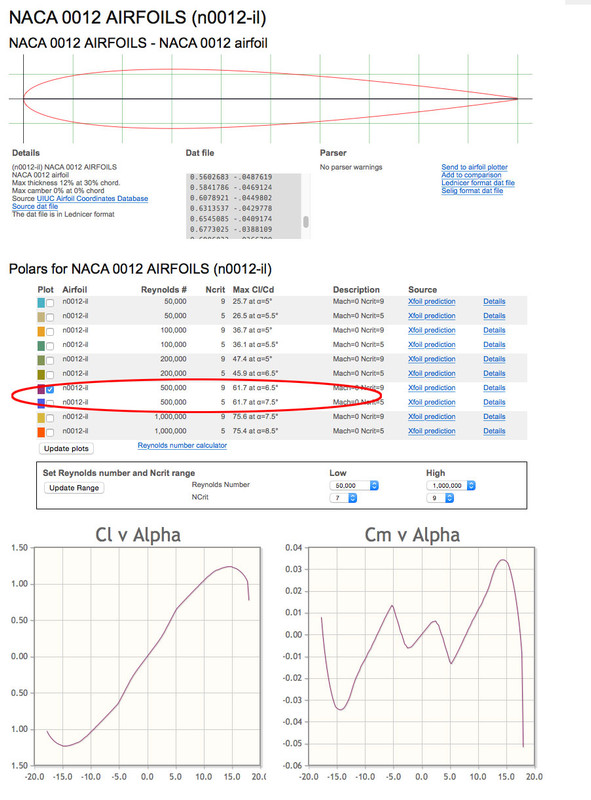Enable plot for Reynolds 100,000 Ncrit 9
This screenshot has height=800, width=591.
[50, 332]
